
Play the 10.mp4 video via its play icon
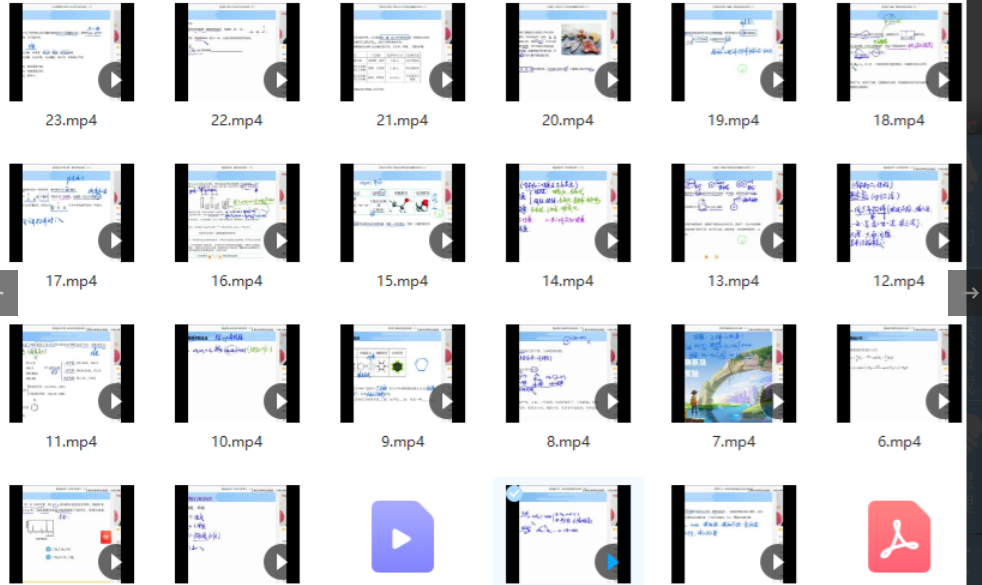coord(281,402)
